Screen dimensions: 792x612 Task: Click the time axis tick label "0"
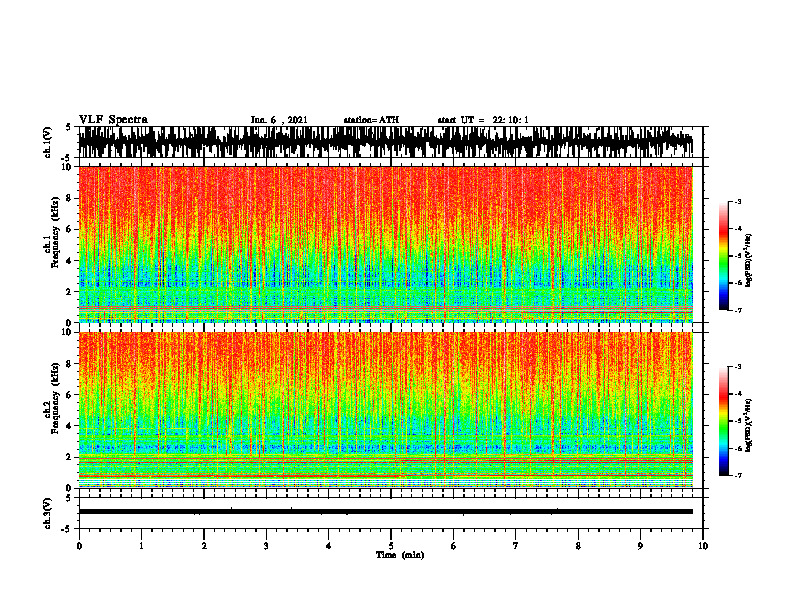(79, 546)
